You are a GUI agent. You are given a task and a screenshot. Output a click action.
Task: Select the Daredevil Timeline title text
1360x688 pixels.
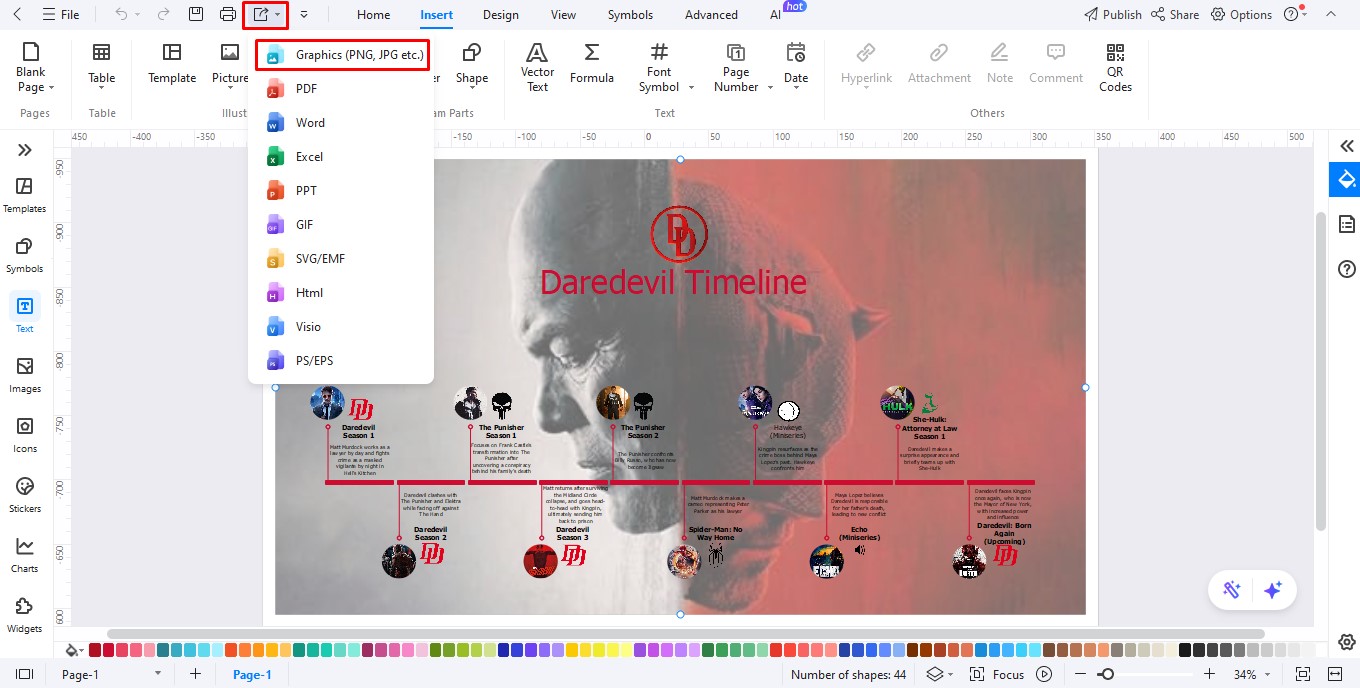(x=673, y=282)
